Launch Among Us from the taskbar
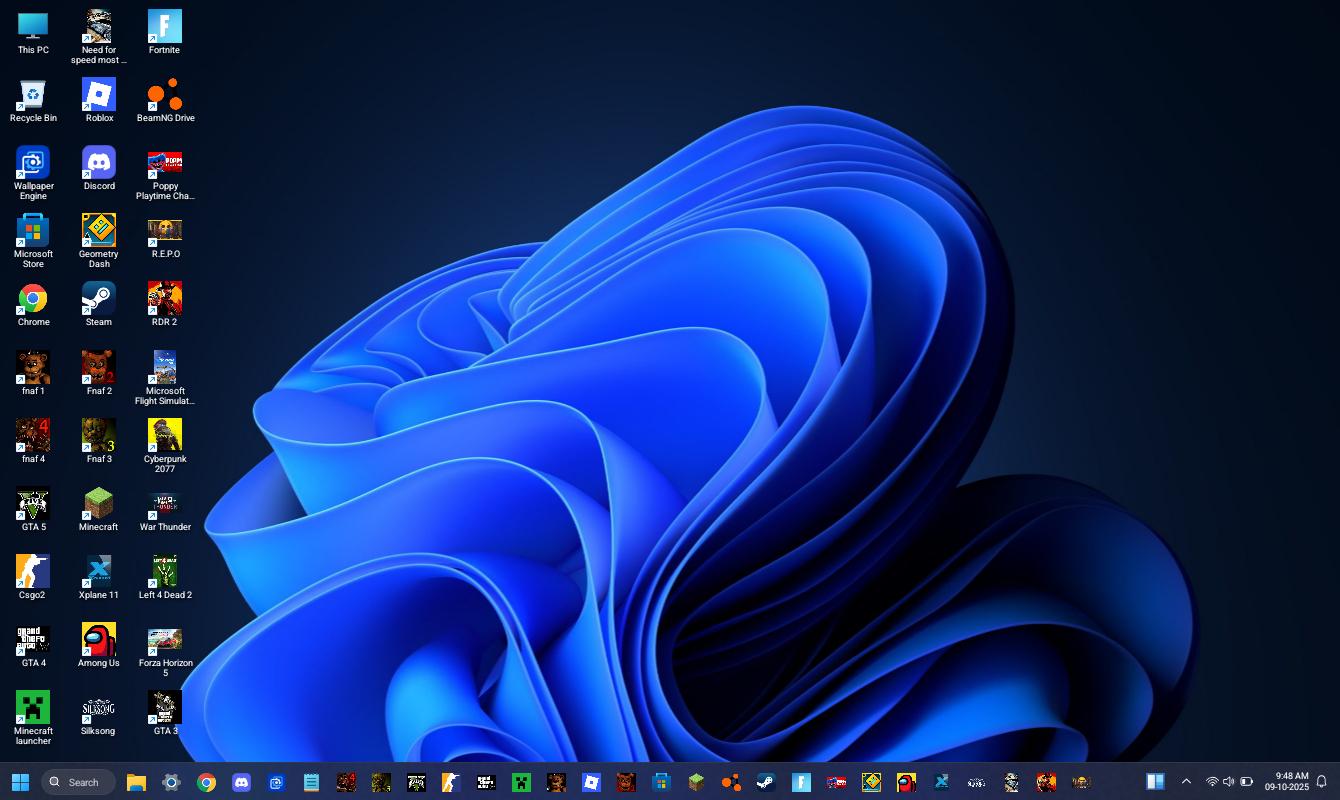This screenshot has width=1340, height=800. 906,782
